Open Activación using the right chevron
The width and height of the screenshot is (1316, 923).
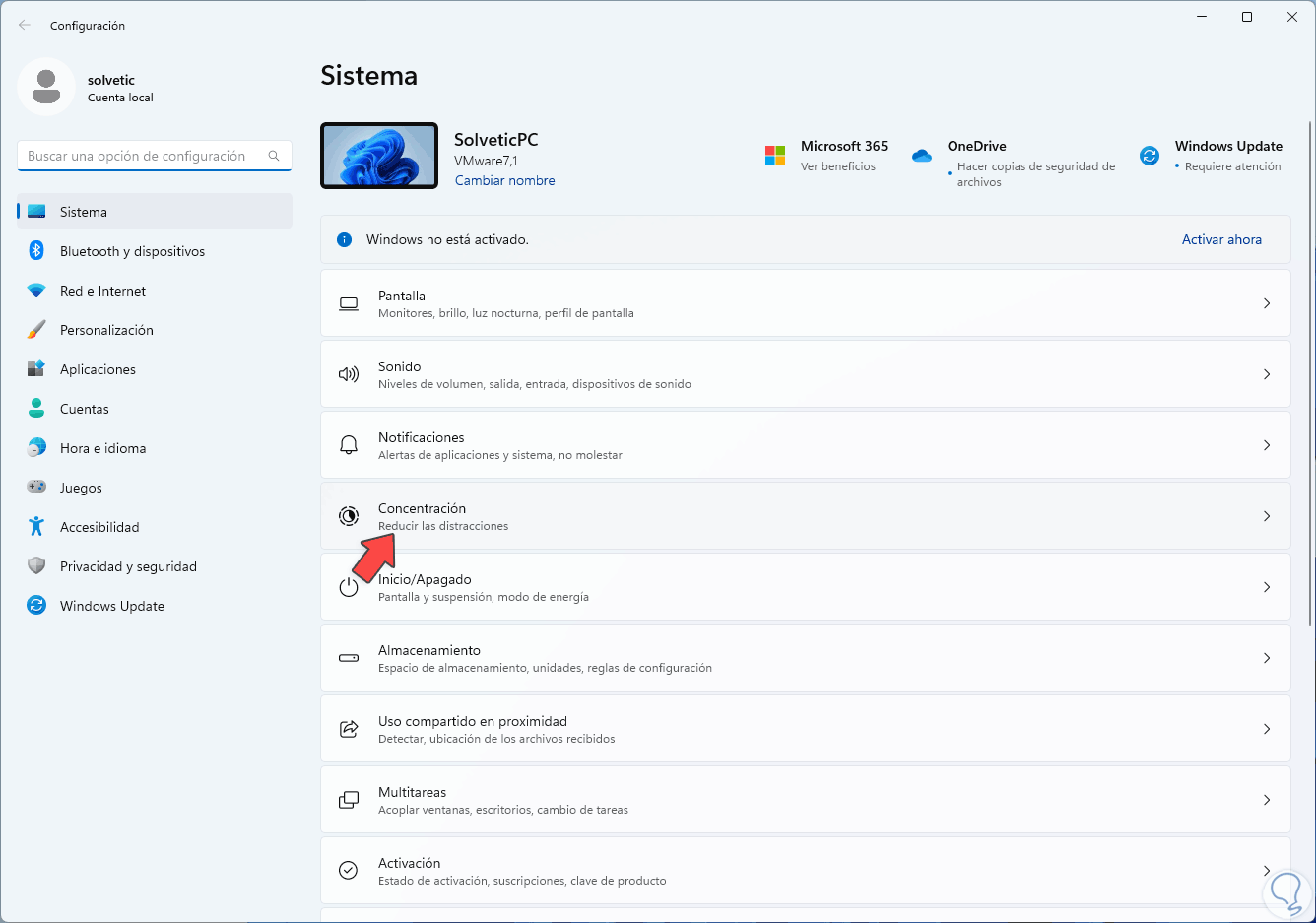coord(1267,871)
